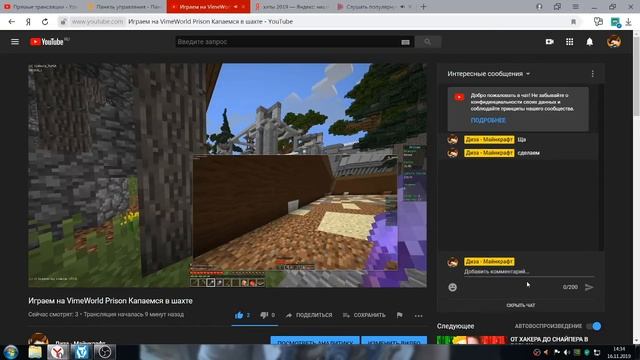Click the ПОДРОБНЕЕ link in chat notice
This screenshot has height=360, width=640.
coord(488,120)
